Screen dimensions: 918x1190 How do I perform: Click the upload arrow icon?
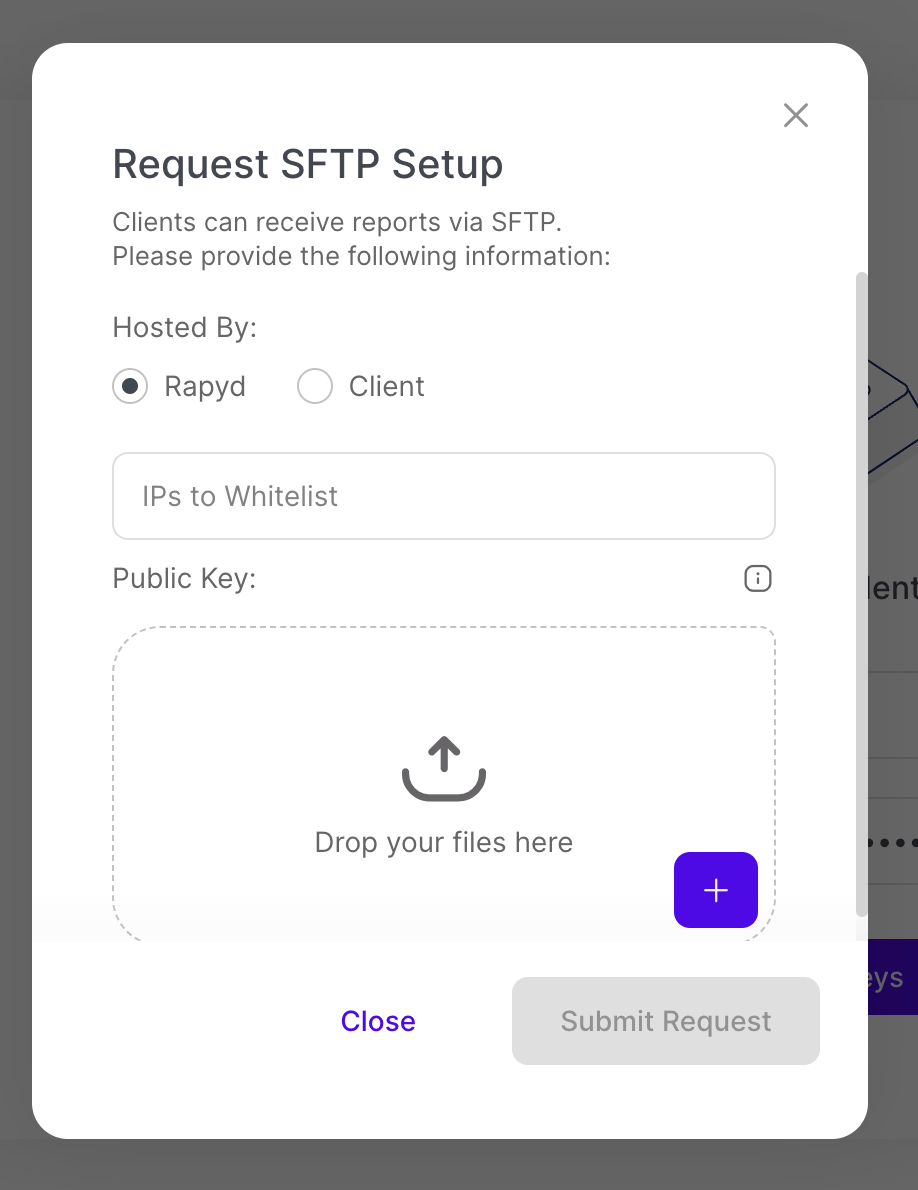pos(444,769)
